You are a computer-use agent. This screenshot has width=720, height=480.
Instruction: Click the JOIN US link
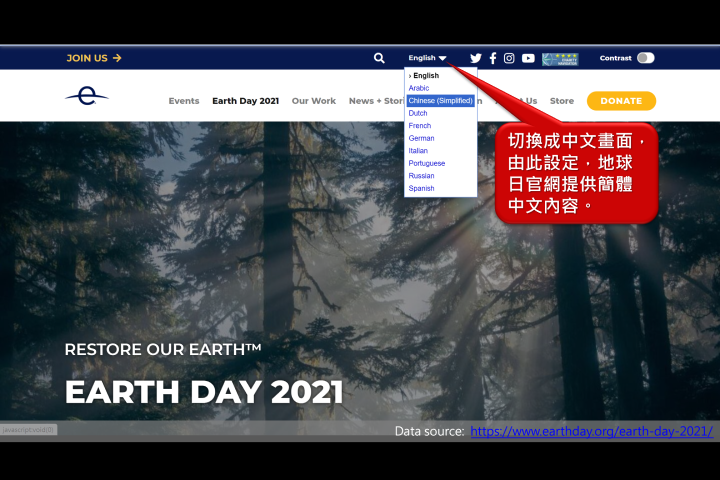tap(94, 58)
